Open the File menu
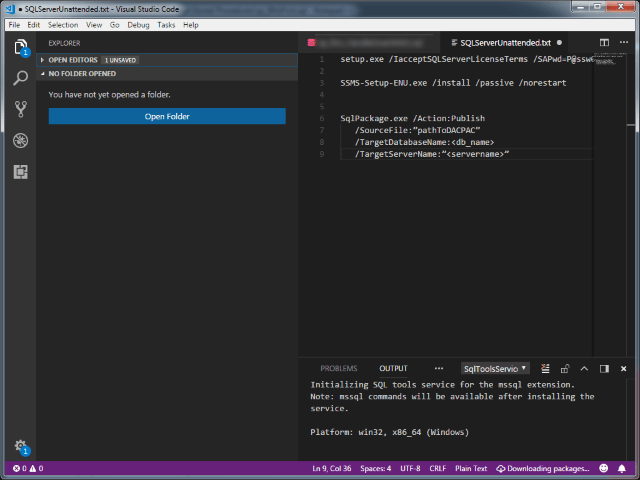Screen dimensions: 640x480 click(x=14, y=25)
